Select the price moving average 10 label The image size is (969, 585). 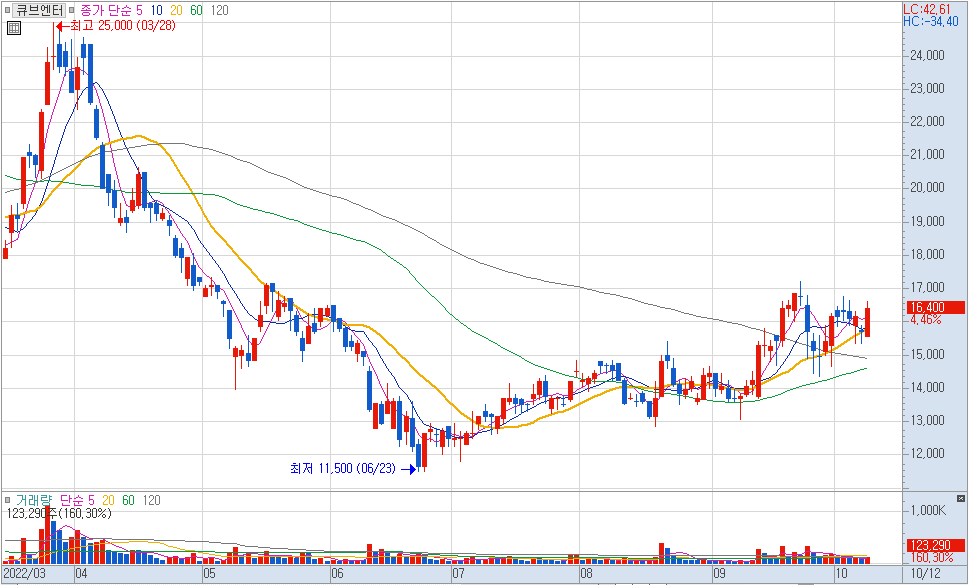point(156,11)
